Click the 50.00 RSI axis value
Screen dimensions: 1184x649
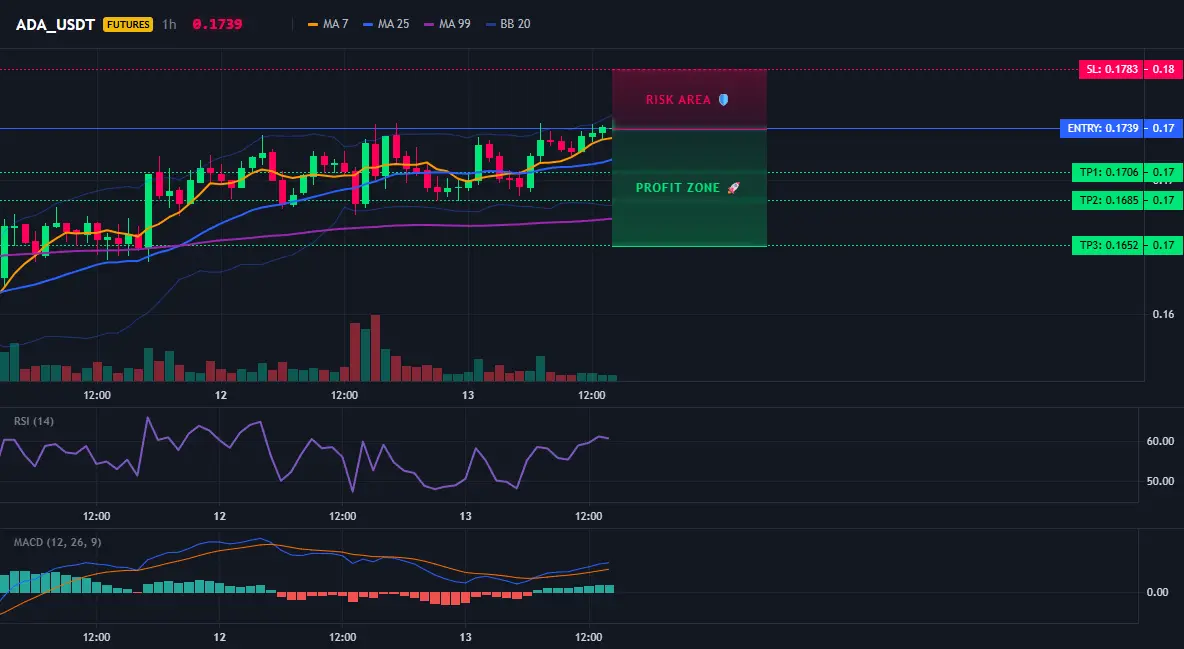(x=1160, y=481)
